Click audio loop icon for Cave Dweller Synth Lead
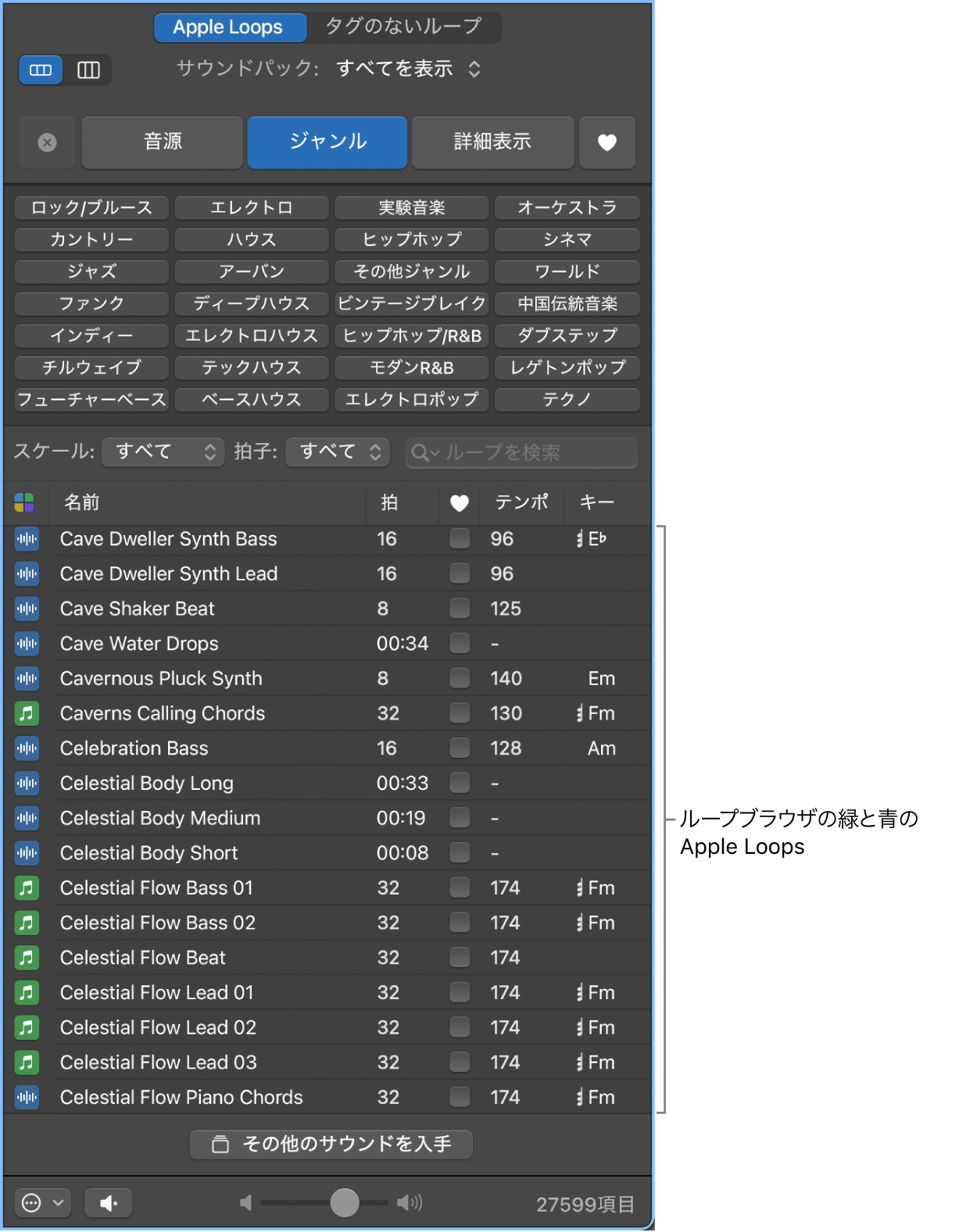Viewport: 977px width, 1232px height. [x=27, y=574]
